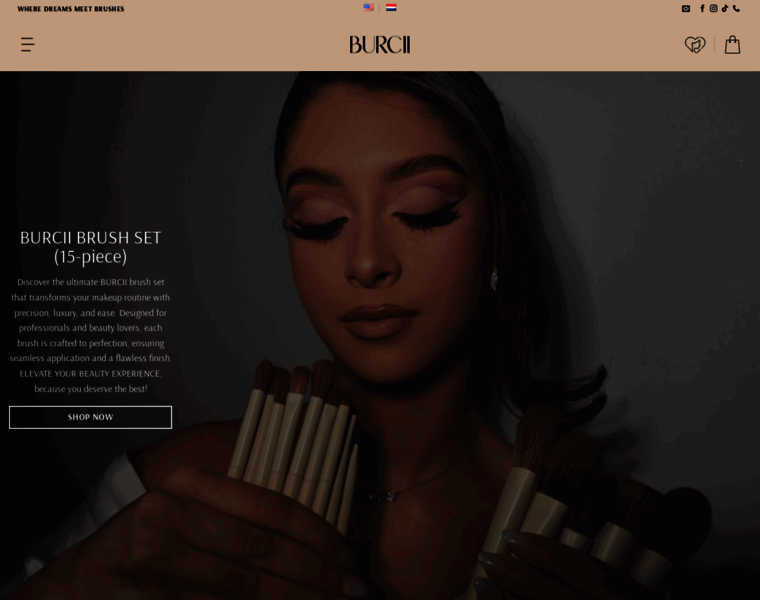Switch site language to Dutch flag
Screen dimensions: 760x600
(391, 8)
